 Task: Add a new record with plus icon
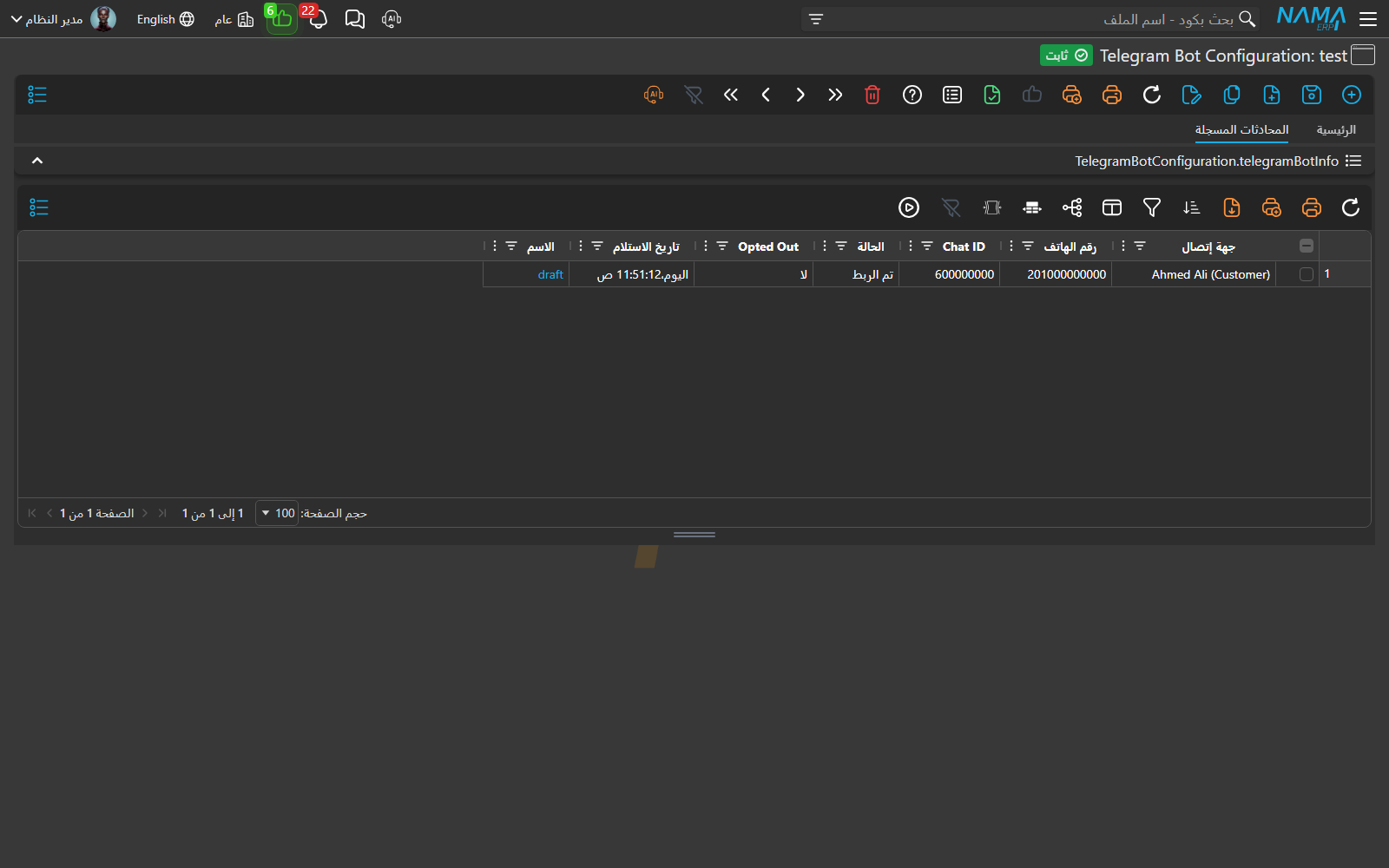pos(1352,95)
